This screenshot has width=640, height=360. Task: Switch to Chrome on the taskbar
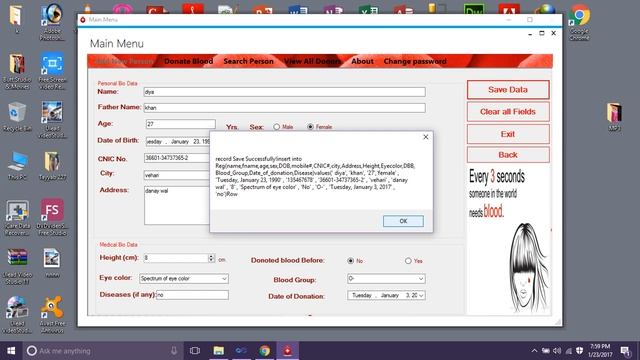[x=264, y=351]
